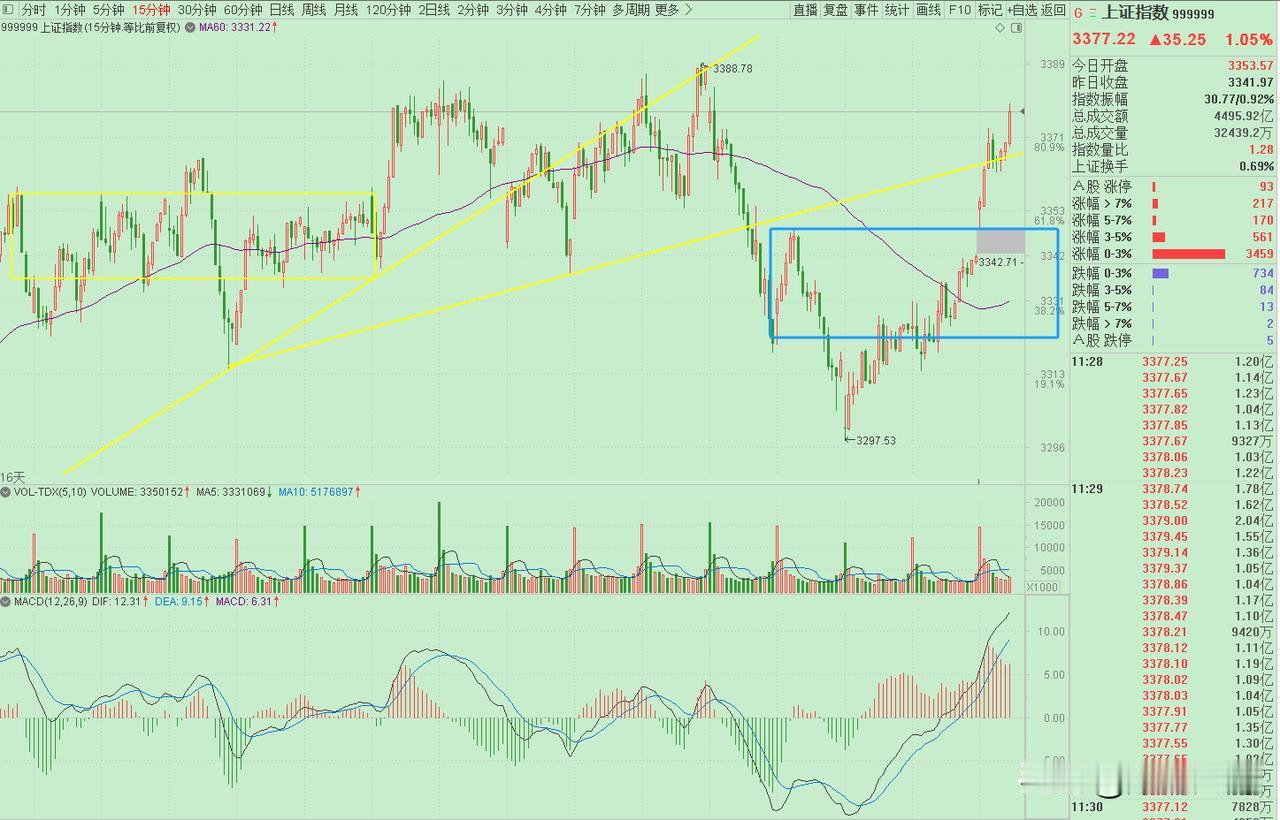The height and width of the screenshot is (820, 1280).
Task: Click the 涨幅 3-5% row
Action: [x=1173, y=237]
